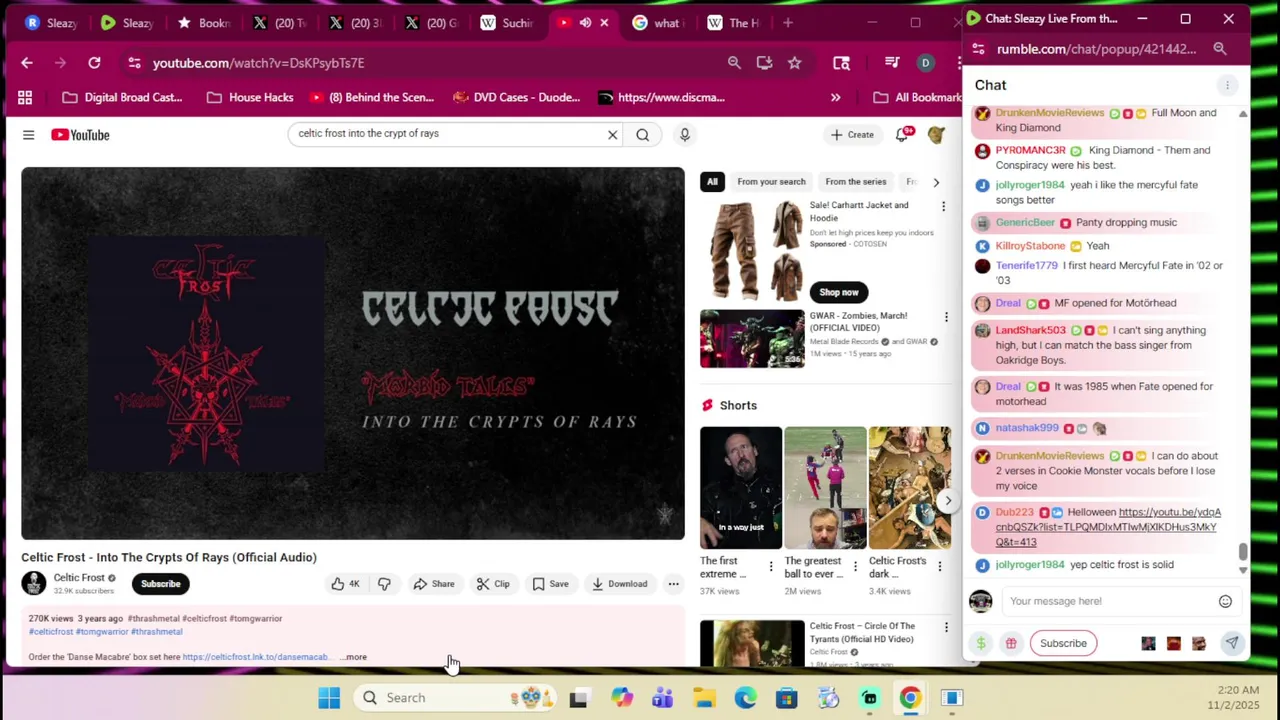Click the Rumble chat message field
The height and width of the screenshot is (720, 1280).
pyautogui.click(x=1108, y=601)
